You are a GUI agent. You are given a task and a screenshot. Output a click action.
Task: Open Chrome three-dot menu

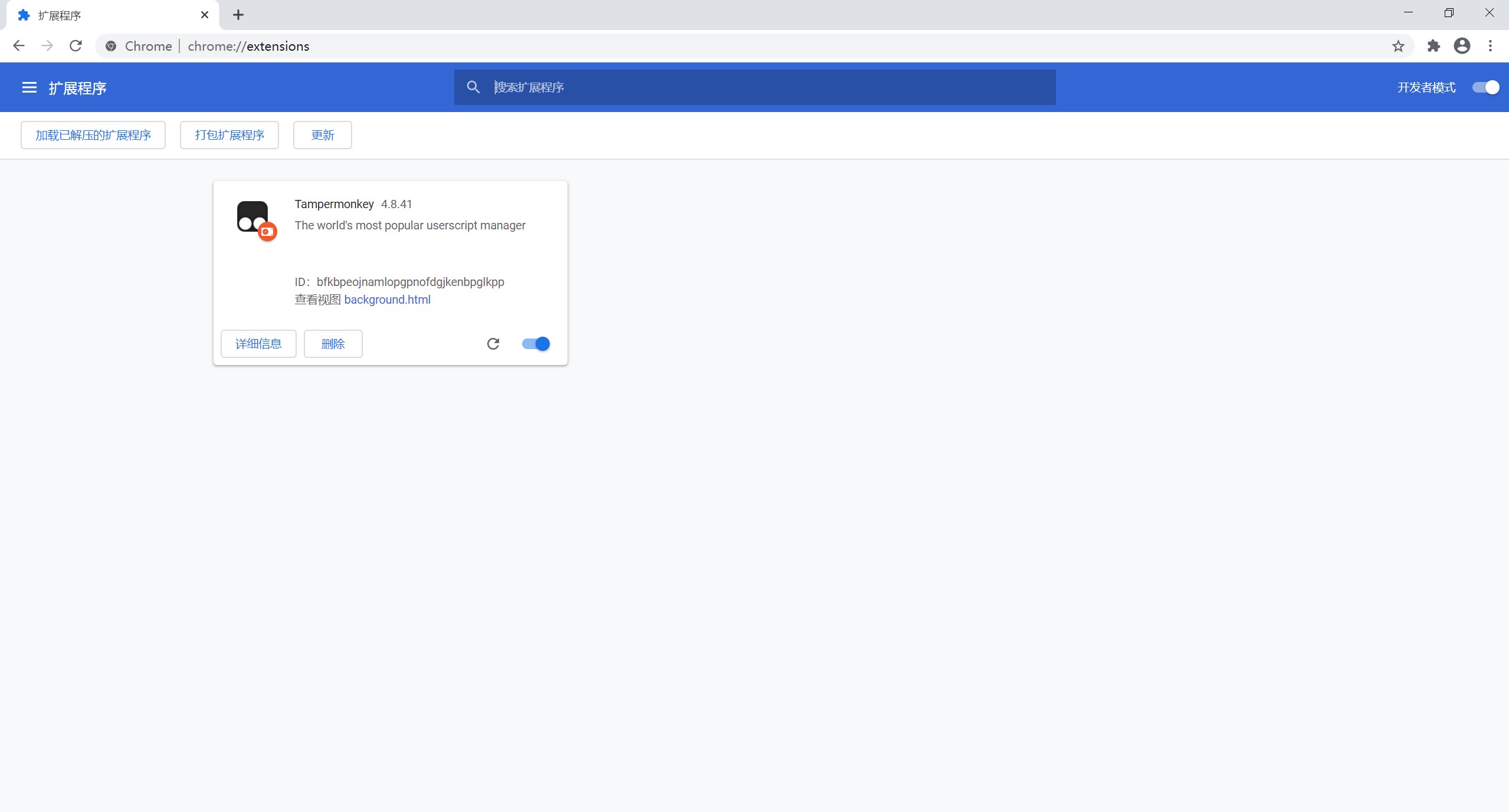1490,46
